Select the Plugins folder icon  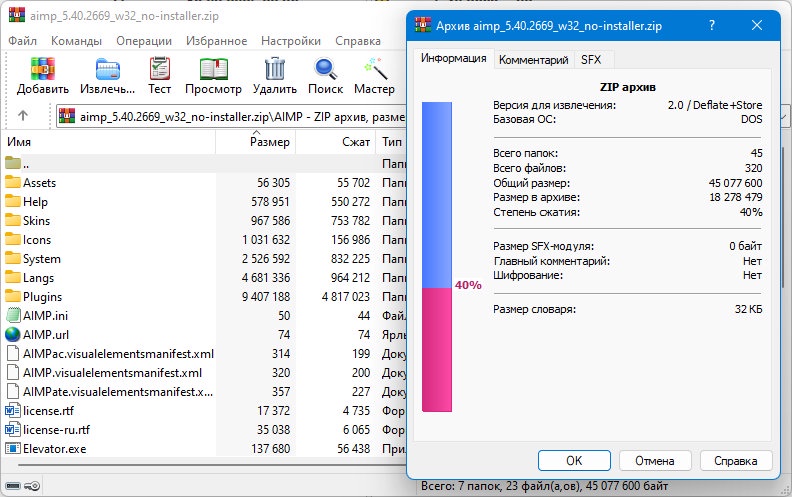(13, 296)
